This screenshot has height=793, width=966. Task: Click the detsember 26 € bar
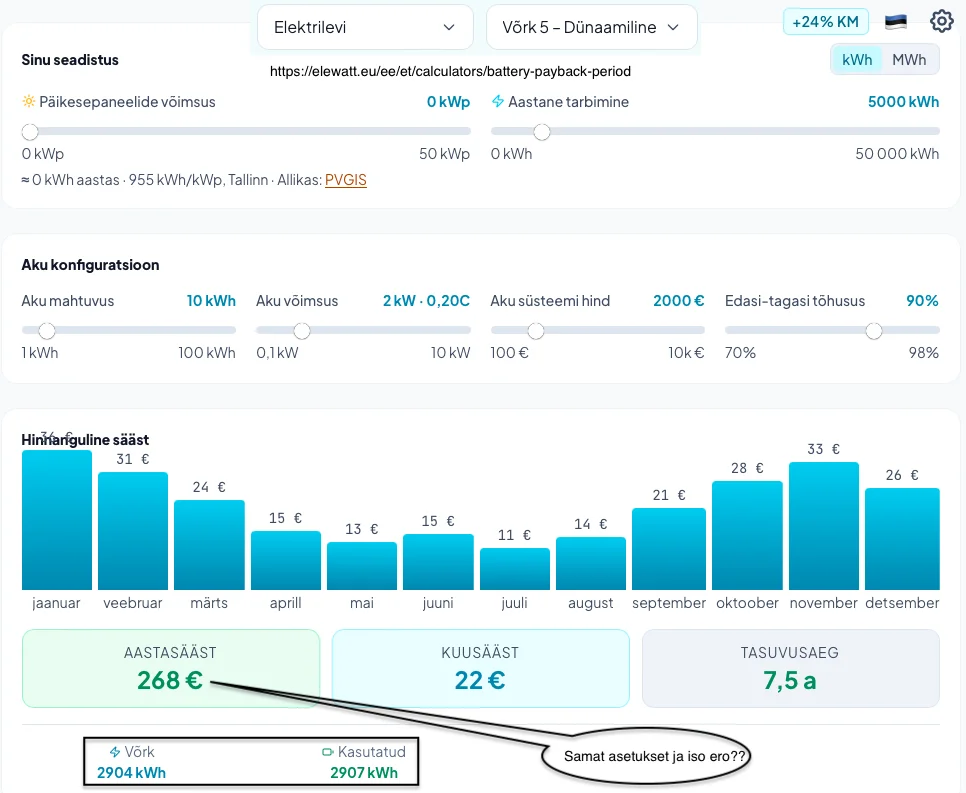(x=903, y=539)
